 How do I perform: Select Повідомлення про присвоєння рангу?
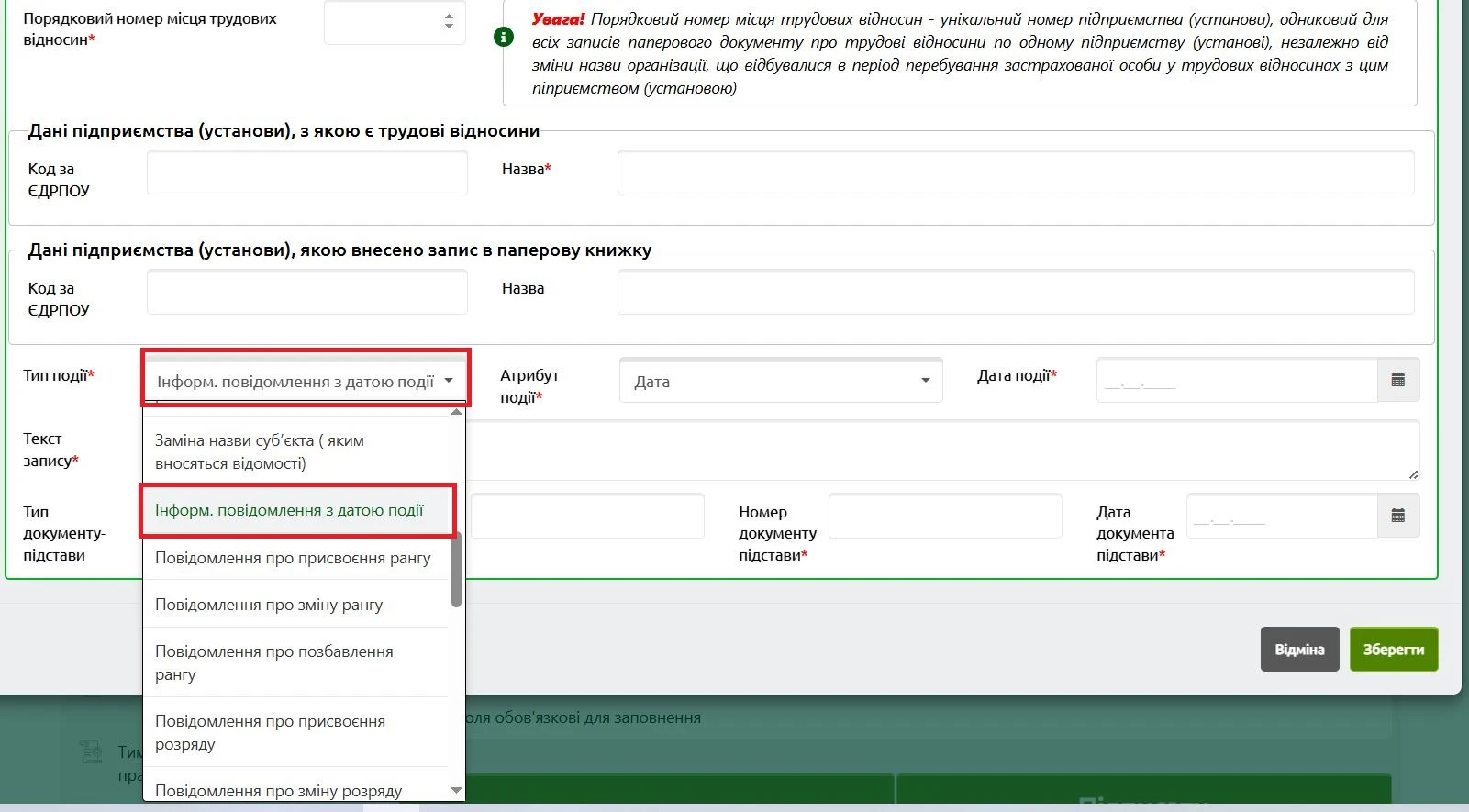[295, 558]
